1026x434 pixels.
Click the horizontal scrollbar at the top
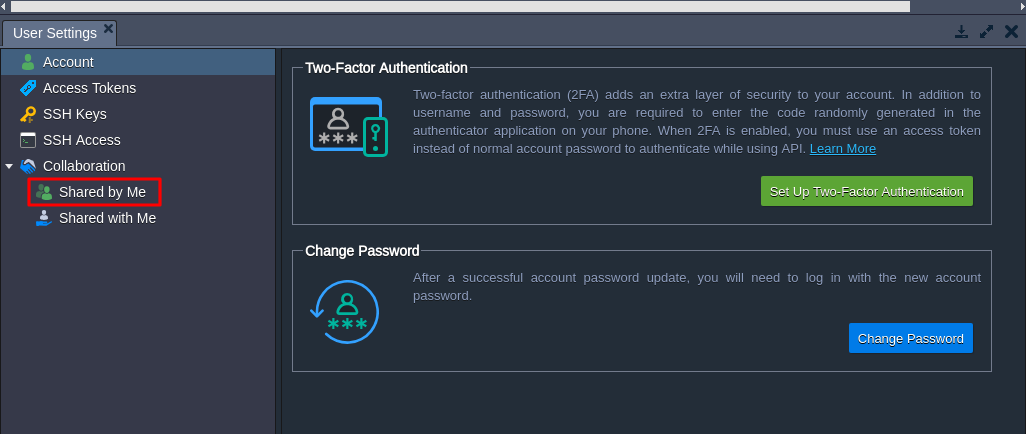(460, 6)
